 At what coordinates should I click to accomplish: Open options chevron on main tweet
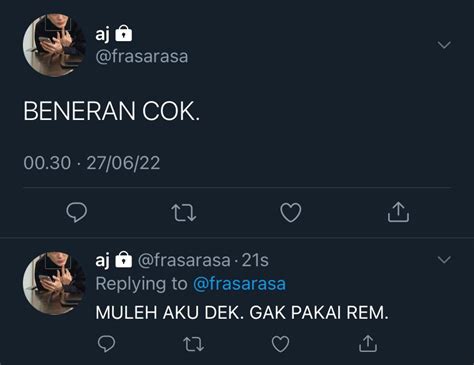(x=444, y=45)
